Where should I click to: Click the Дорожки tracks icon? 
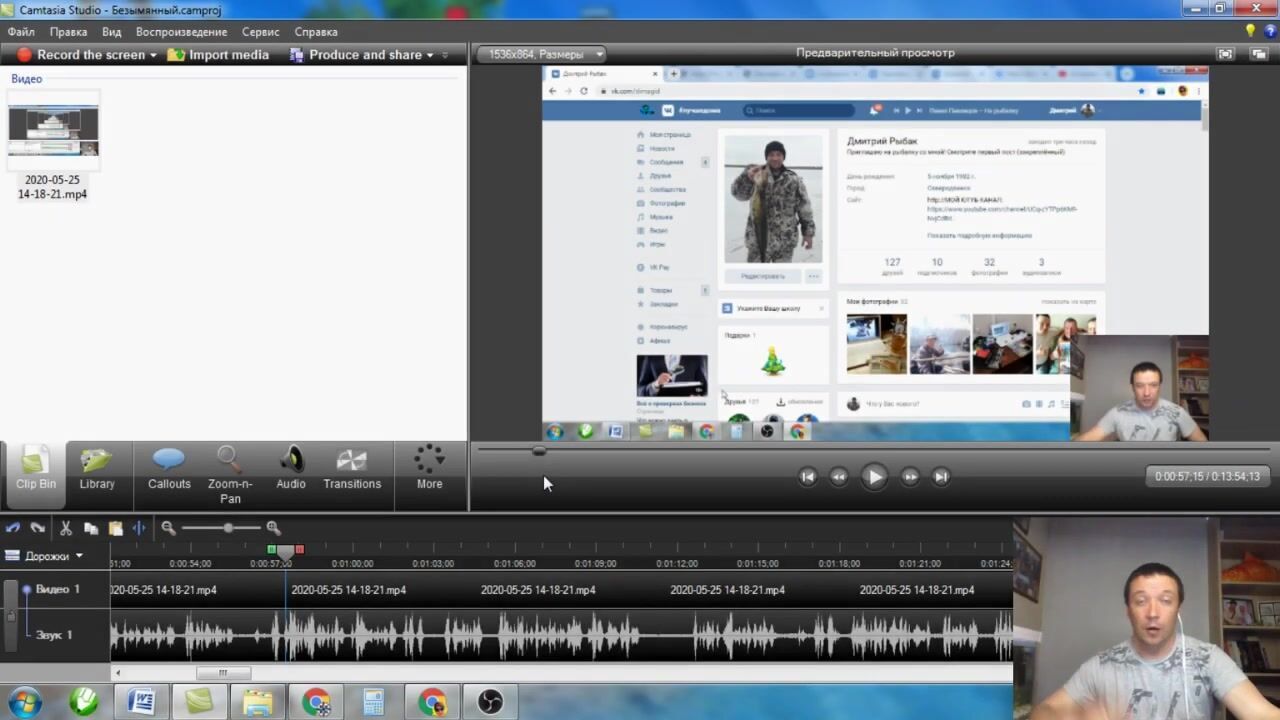(x=13, y=556)
